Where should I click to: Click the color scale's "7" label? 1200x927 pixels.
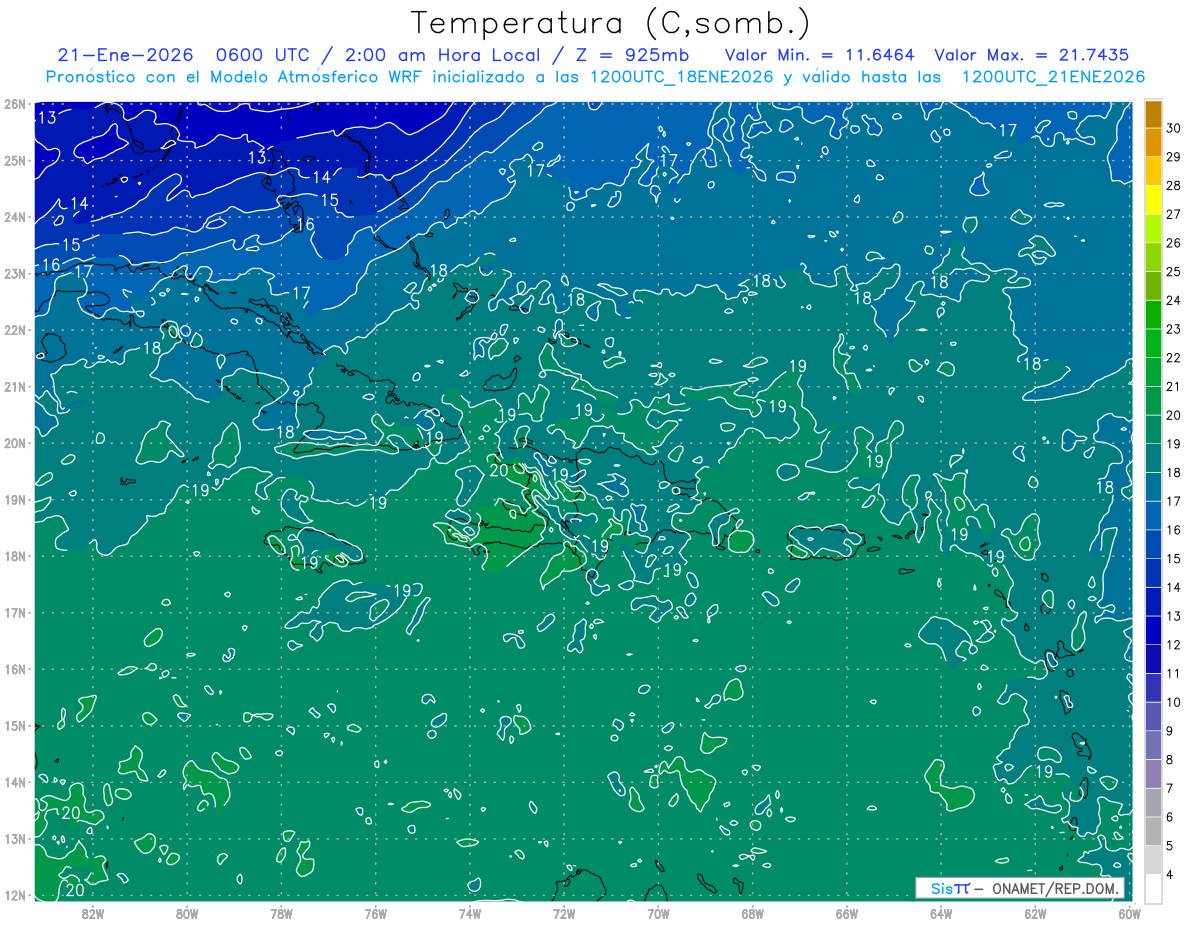(1170, 788)
